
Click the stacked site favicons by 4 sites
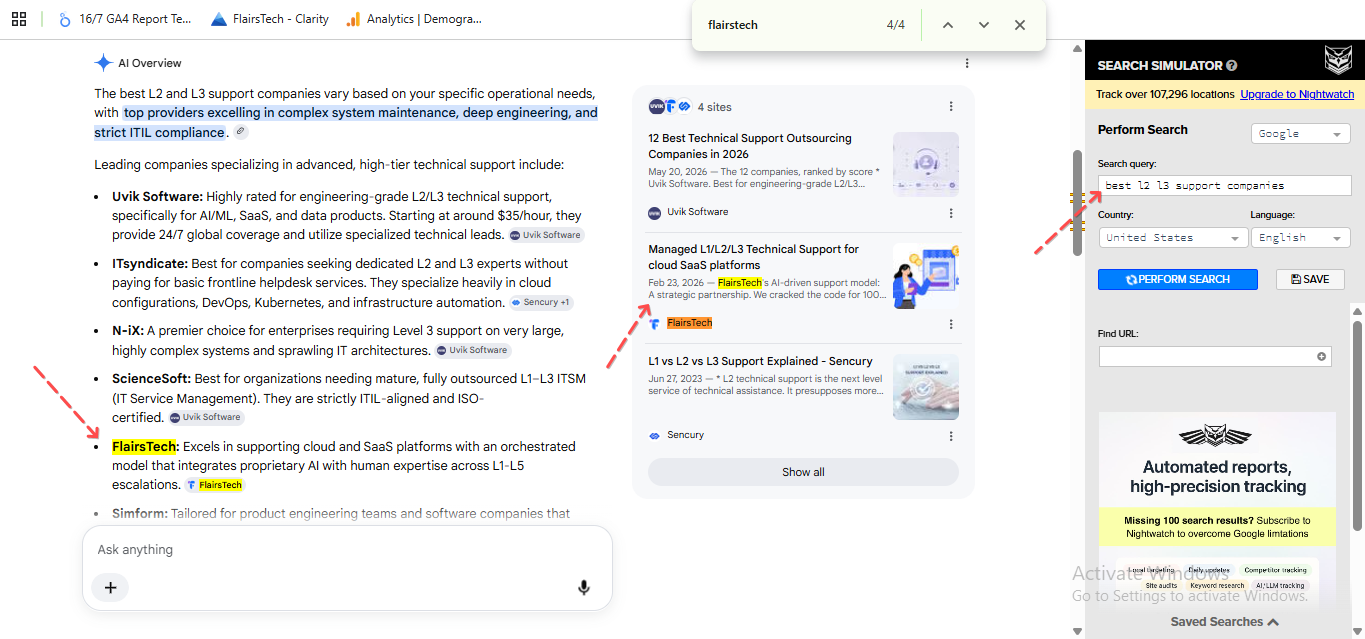tap(670, 106)
